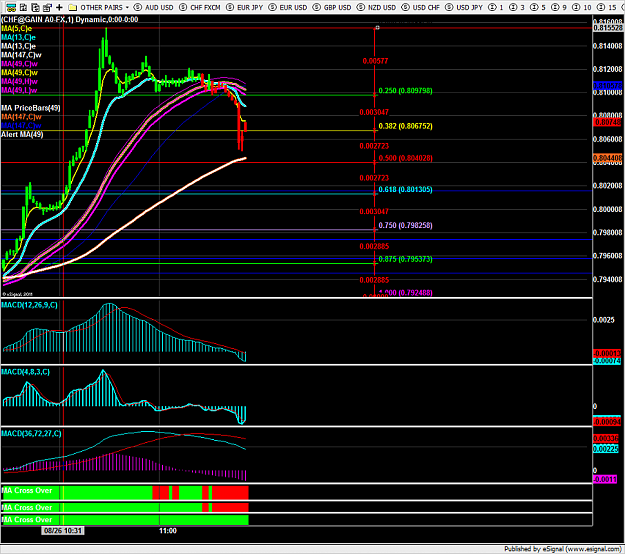Viewport: 625px width, 554px height.
Task: Select the white MA(13,C)e study label
Action: 18,46
